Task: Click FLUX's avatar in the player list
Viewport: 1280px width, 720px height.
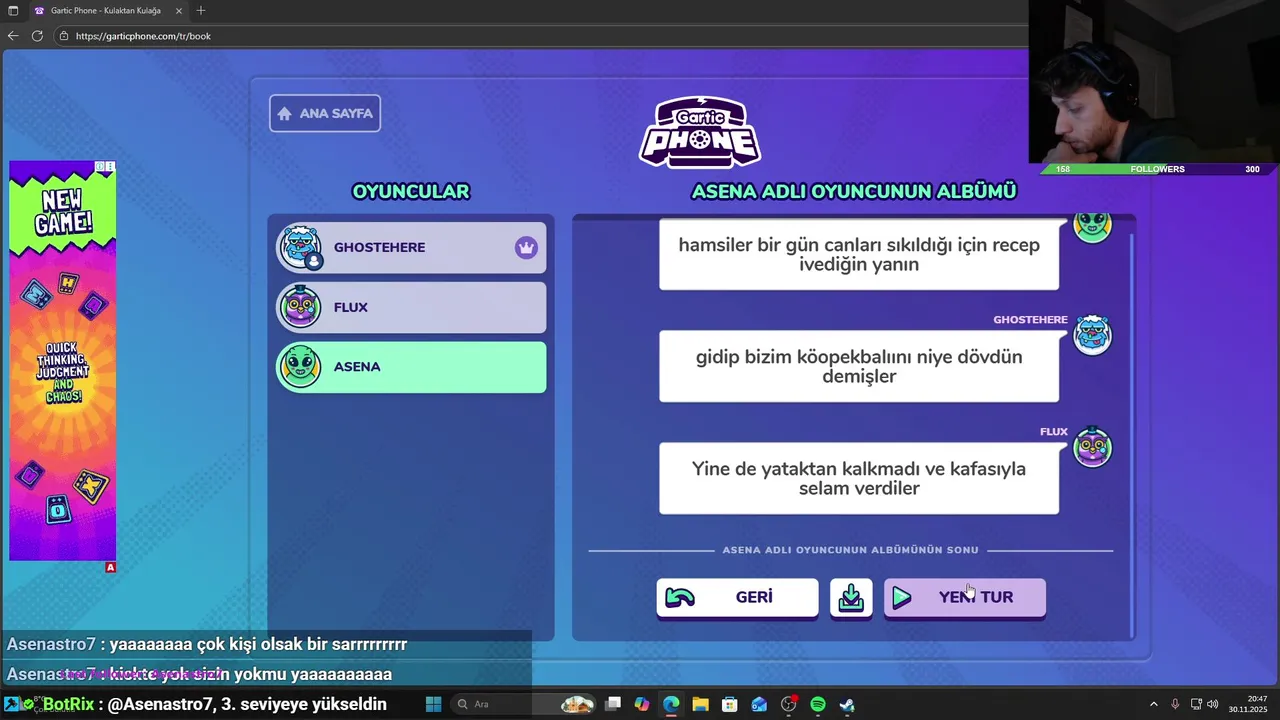Action: (301, 306)
